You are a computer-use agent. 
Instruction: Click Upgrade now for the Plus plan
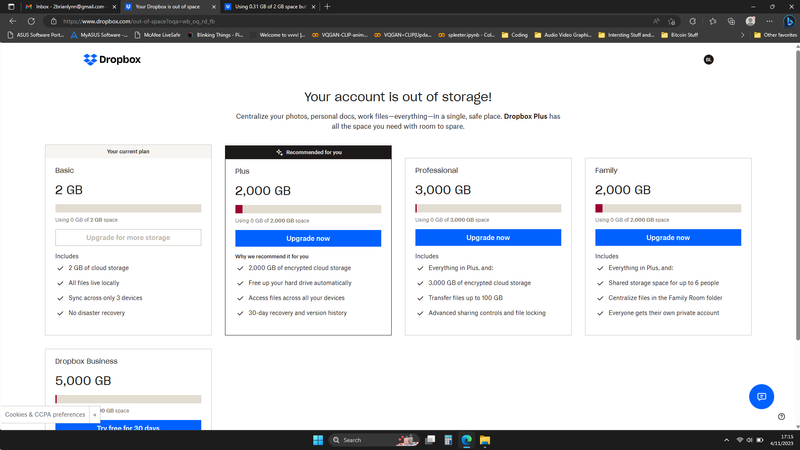point(308,238)
